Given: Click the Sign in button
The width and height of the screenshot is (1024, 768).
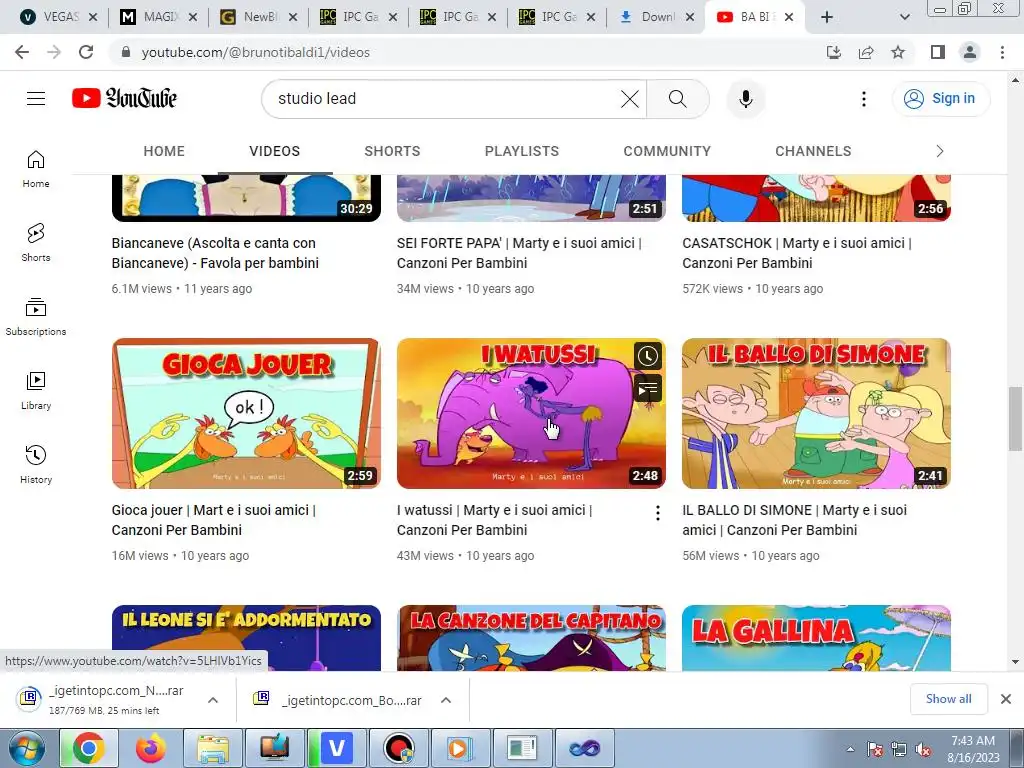Looking at the screenshot, I should point(940,99).
